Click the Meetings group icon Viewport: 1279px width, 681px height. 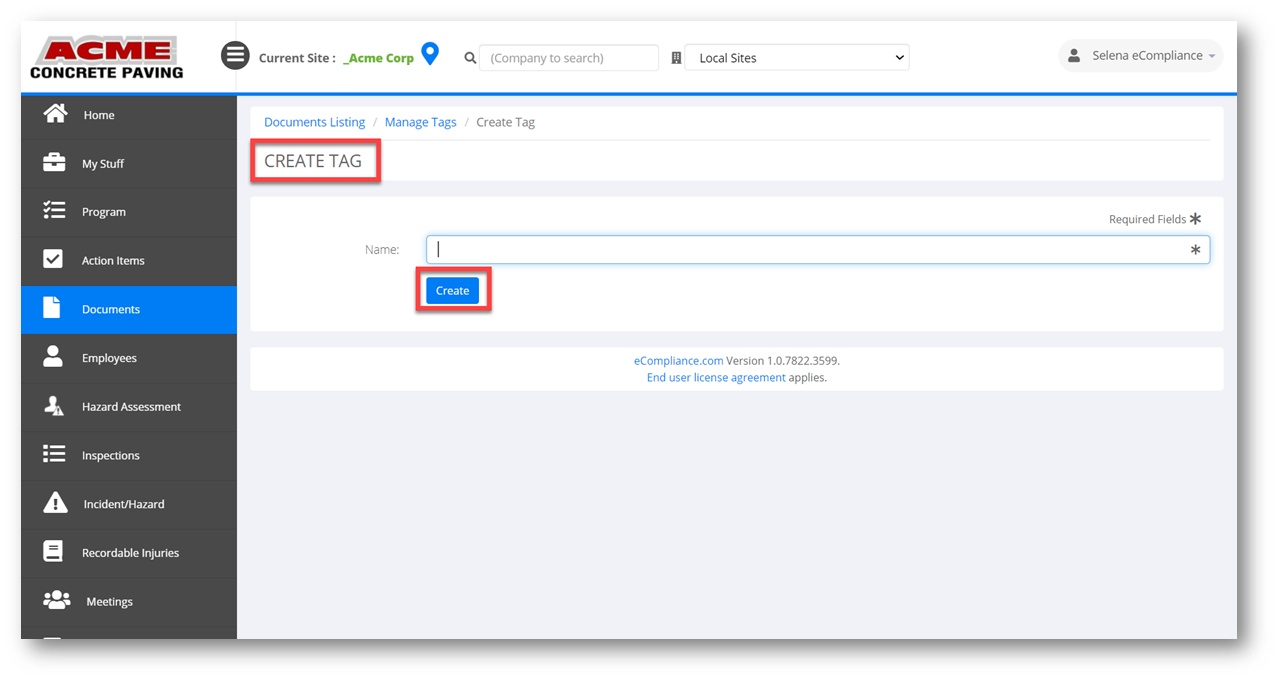pos(57,600)
